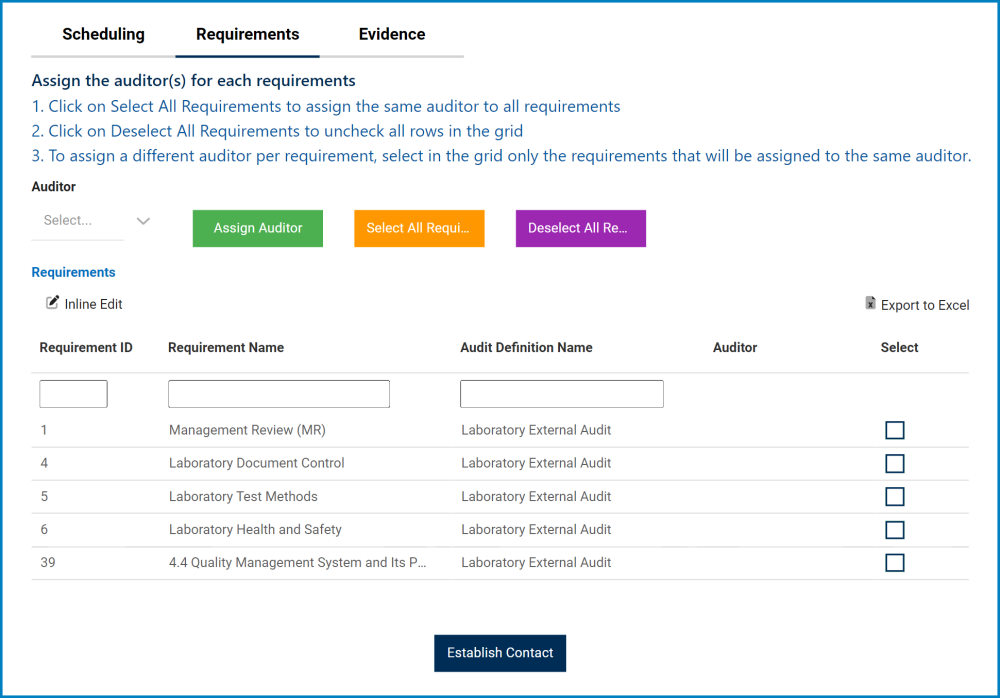Switch to the Requirements tab
1000x698 pixels.
(x=247, y=34)
